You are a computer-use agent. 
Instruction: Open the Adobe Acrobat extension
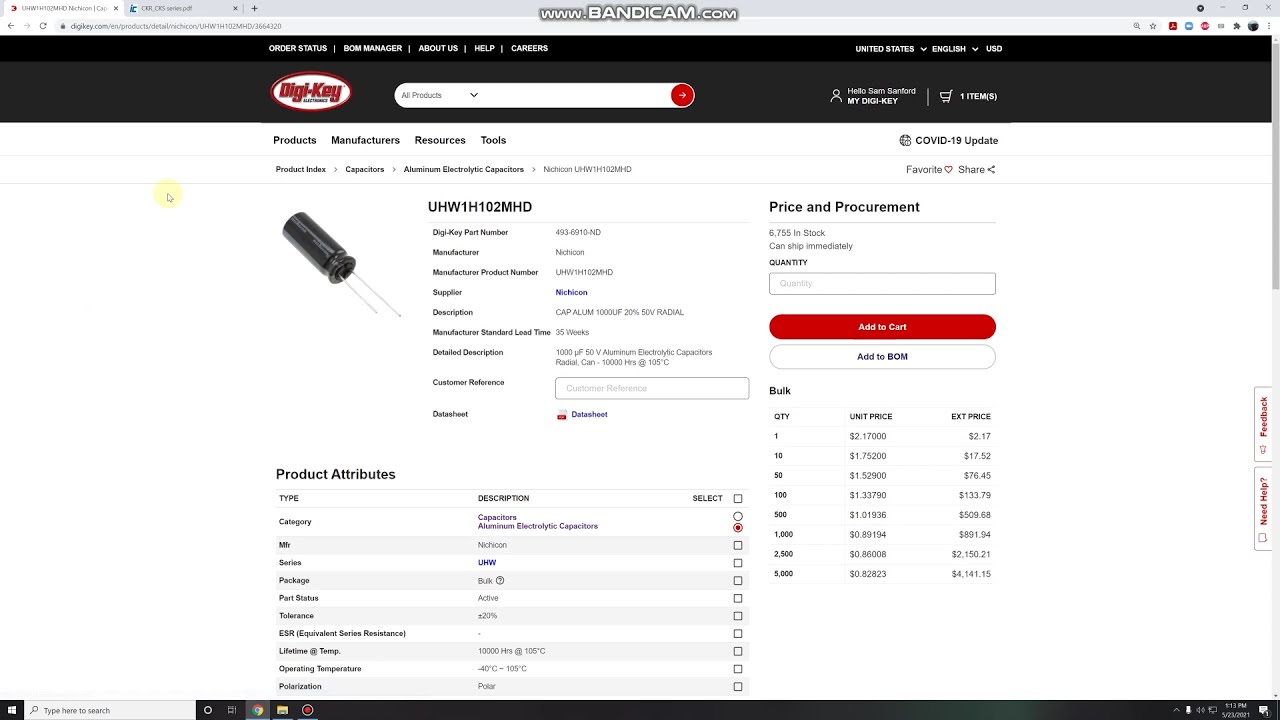(1173, 26)
